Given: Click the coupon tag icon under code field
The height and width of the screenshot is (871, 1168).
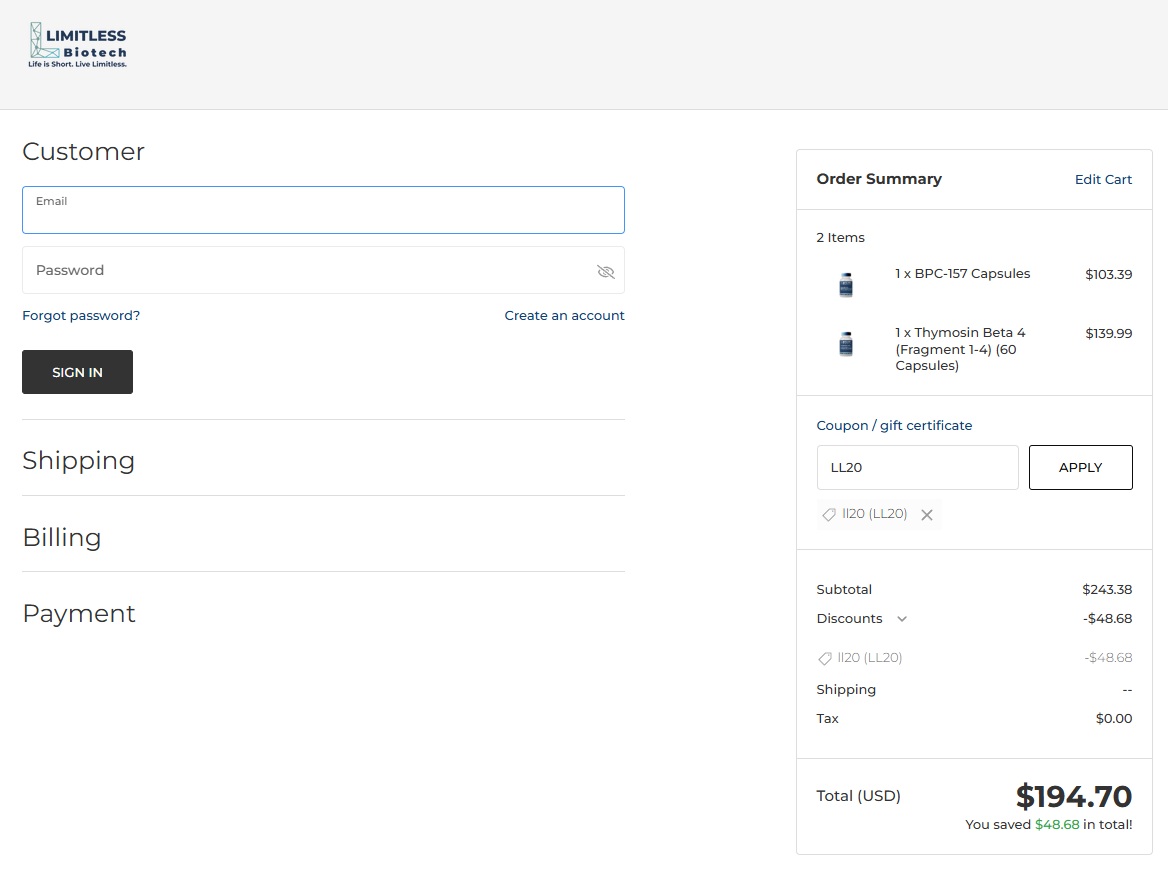Looking at the screenshot, I should (x=828, y=515).
